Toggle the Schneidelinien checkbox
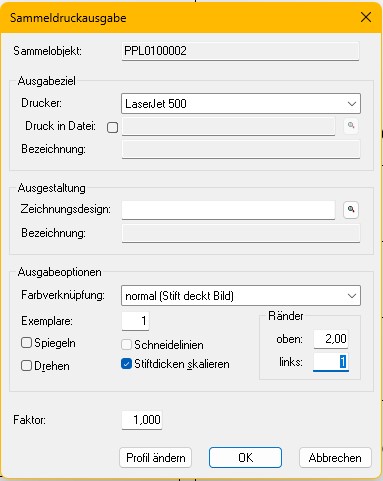383x481 pixels. (x=126, y=344)
